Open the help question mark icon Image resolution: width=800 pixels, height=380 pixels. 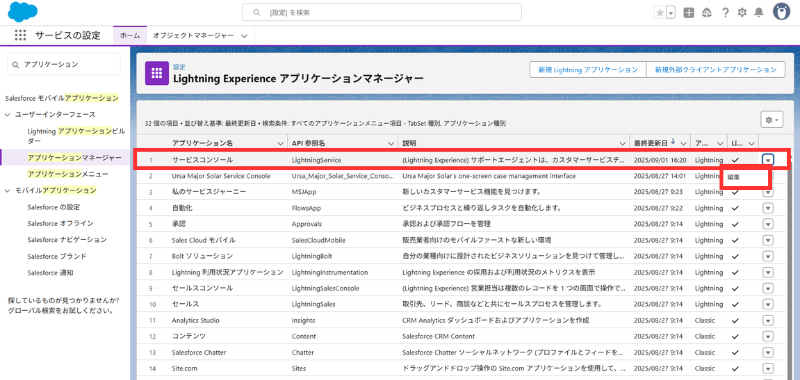click(x=725, y=13)
